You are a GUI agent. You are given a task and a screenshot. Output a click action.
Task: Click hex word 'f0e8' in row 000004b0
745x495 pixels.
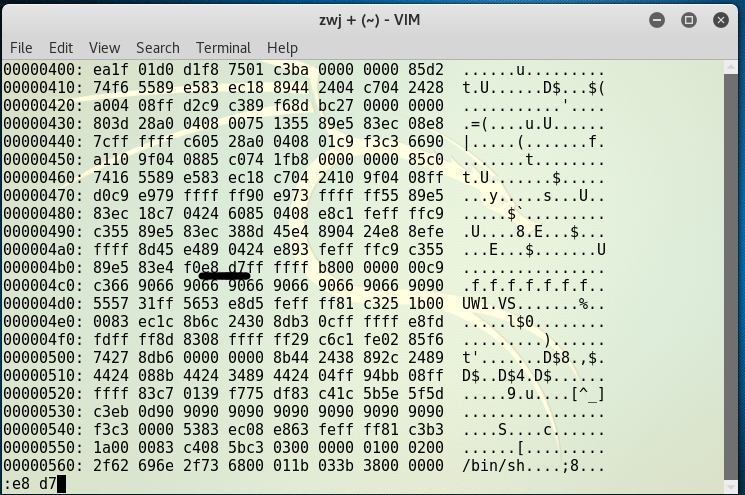pyautogui.click(x=201, y=267)
